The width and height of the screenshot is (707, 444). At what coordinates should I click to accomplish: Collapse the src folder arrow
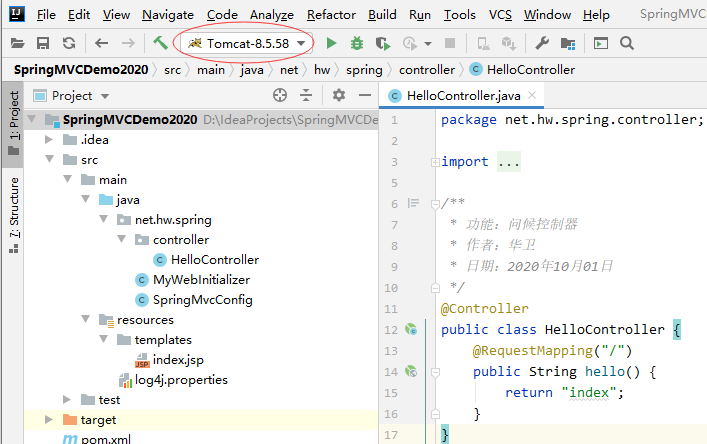click(50, 159)
